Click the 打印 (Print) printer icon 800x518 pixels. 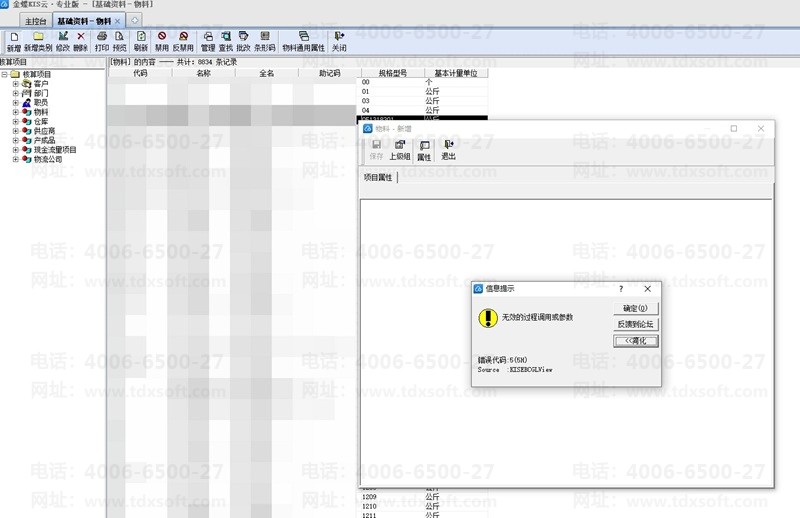tap(102, 36)
